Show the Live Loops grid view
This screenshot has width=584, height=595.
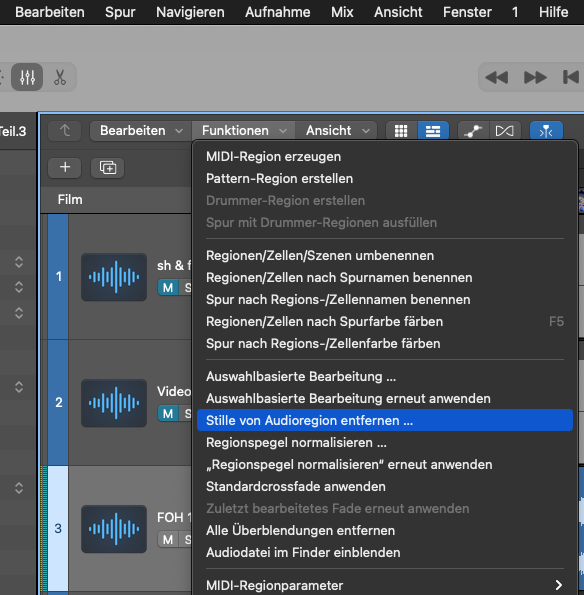401,131
